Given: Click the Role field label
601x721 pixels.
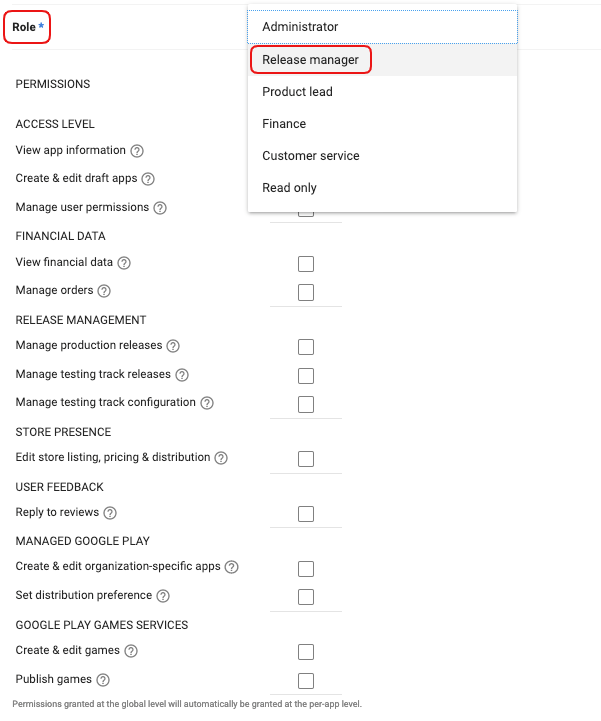Looking at the screenshot, I should pos(23,27).
